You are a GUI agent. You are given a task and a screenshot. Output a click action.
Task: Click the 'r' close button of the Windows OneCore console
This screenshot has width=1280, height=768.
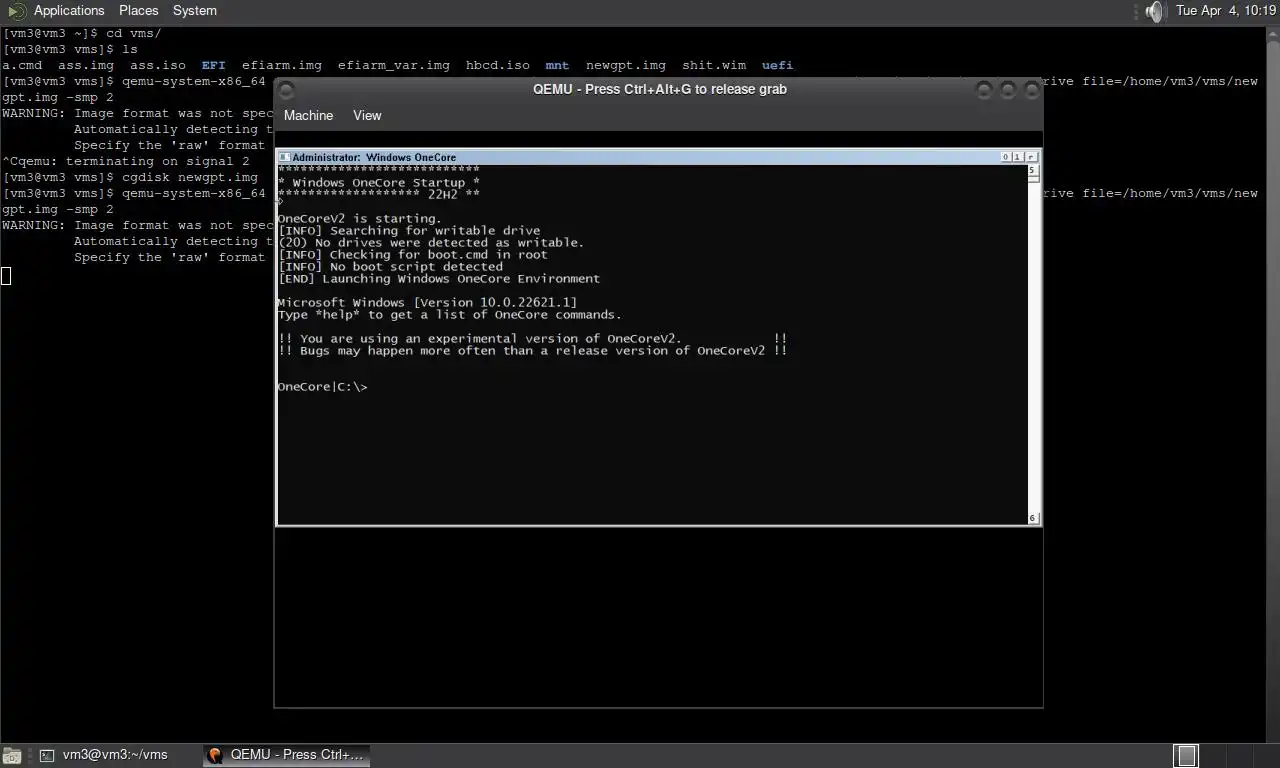point(1031,157)
